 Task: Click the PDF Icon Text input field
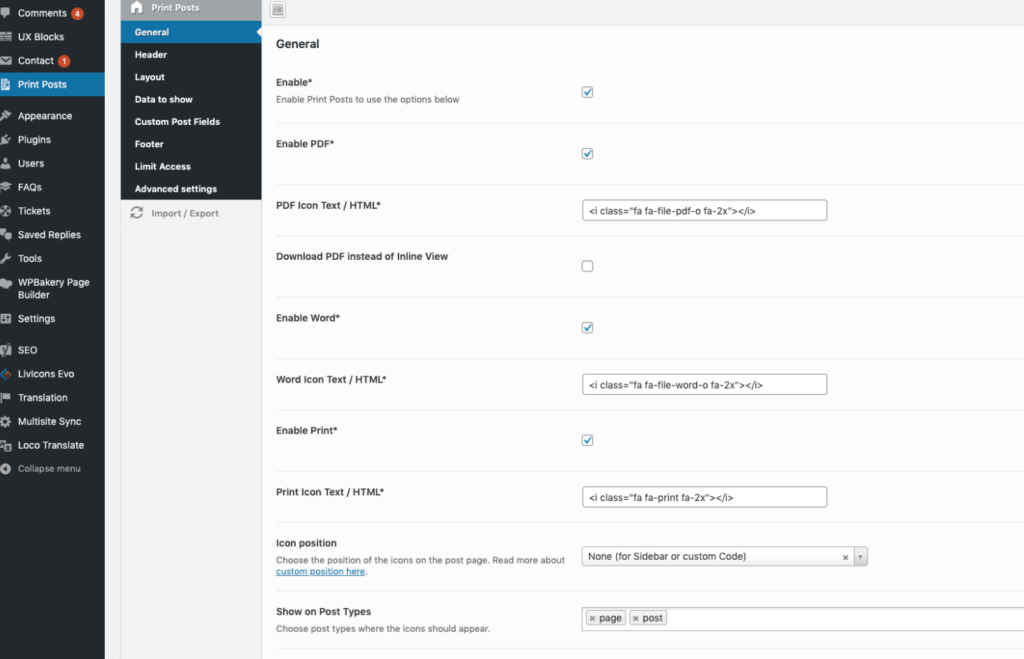click(704, 210)
